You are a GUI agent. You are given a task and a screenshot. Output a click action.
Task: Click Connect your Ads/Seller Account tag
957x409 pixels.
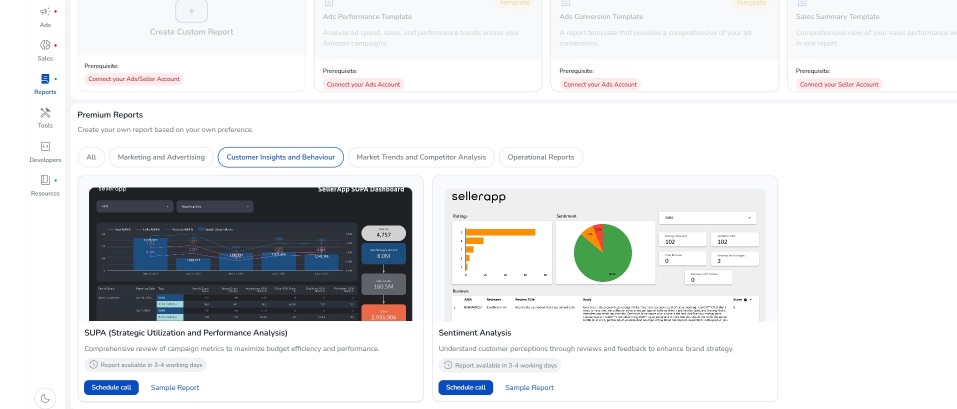134,79
